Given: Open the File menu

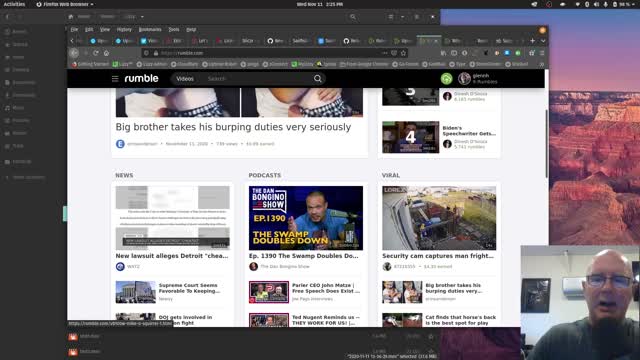Looking at the screenshot, I should 74,29.
